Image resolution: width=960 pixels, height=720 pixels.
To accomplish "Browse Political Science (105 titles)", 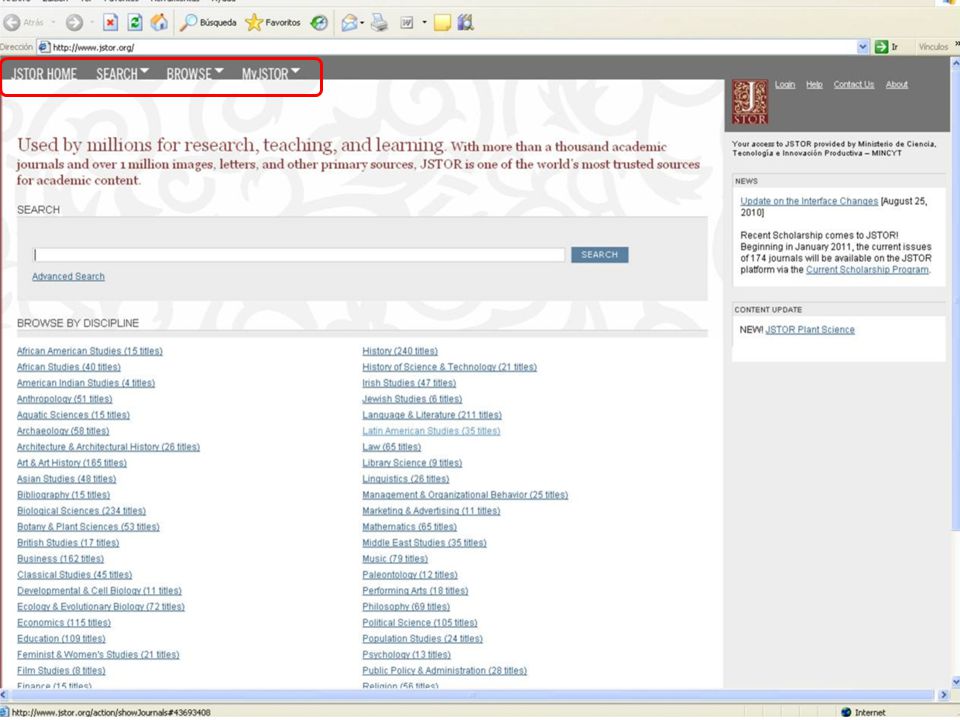I will tap(419, 622).
